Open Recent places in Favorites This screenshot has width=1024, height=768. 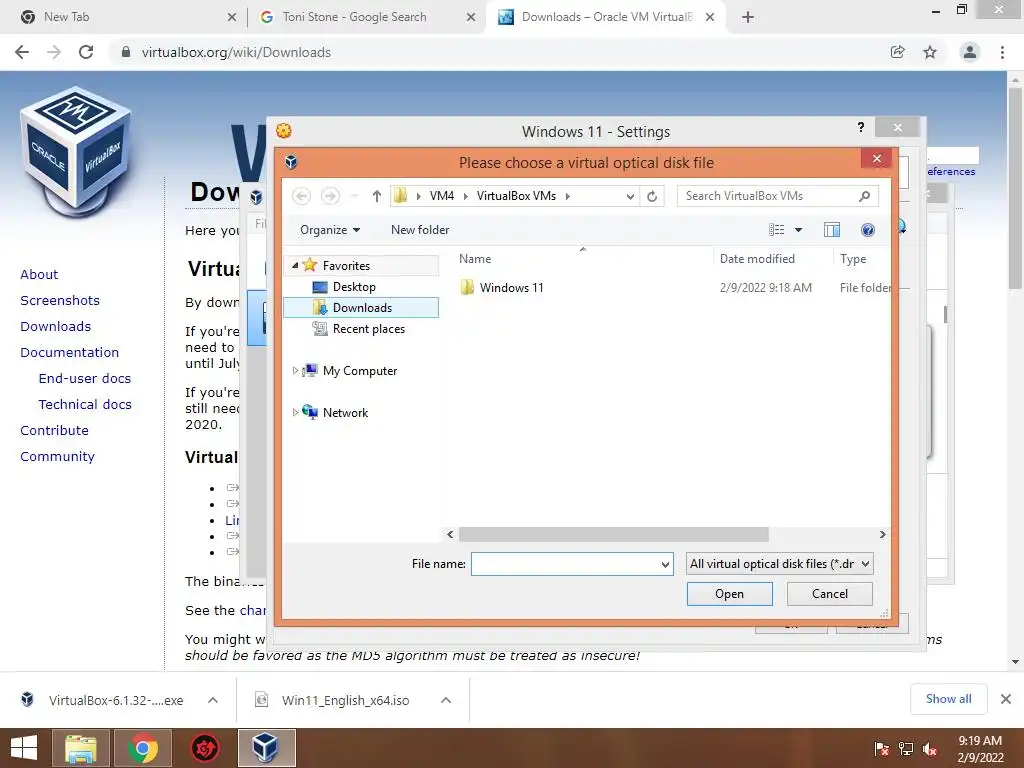[368, 329]
